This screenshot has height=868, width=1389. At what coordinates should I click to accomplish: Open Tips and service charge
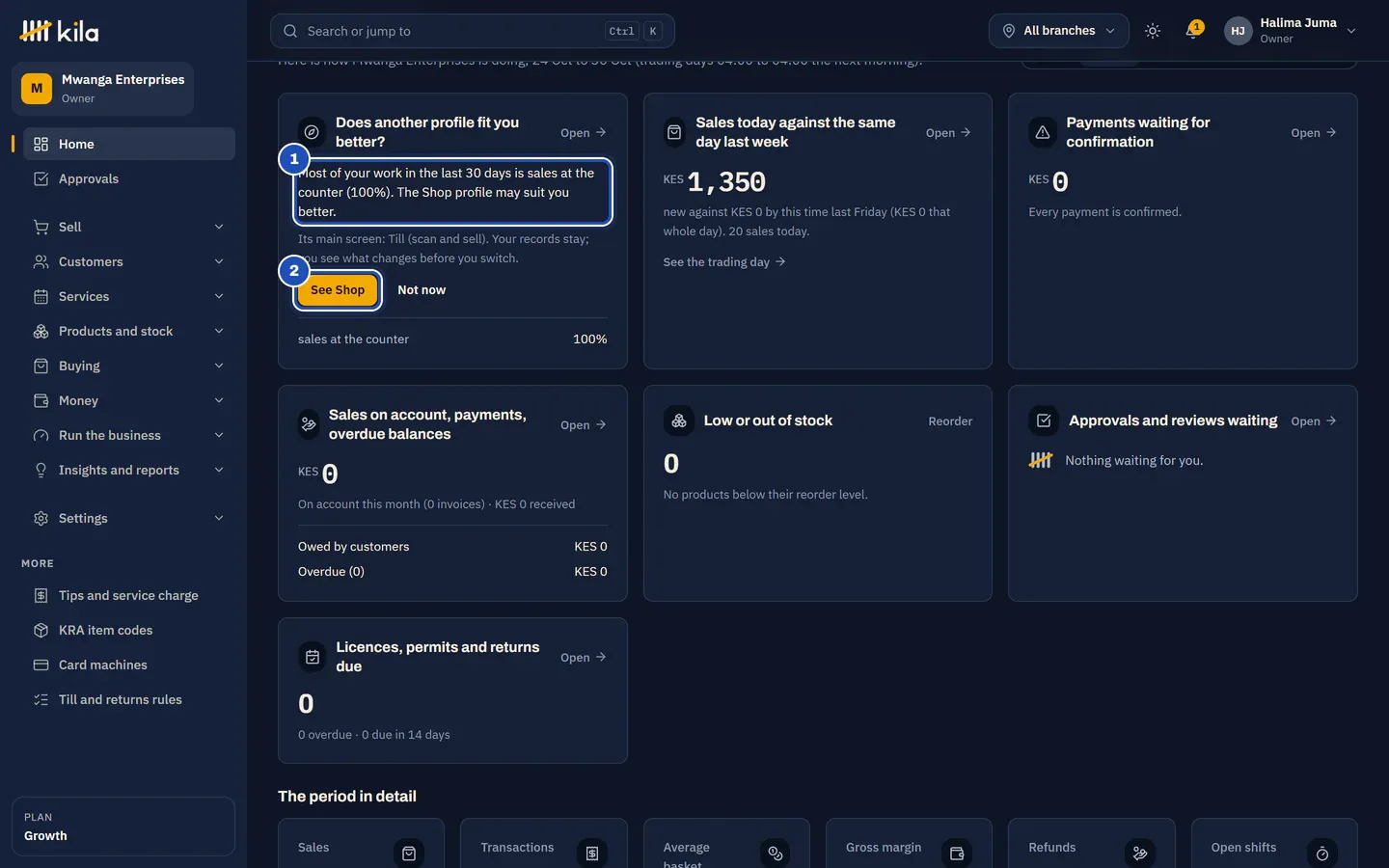tap(129, 595)
